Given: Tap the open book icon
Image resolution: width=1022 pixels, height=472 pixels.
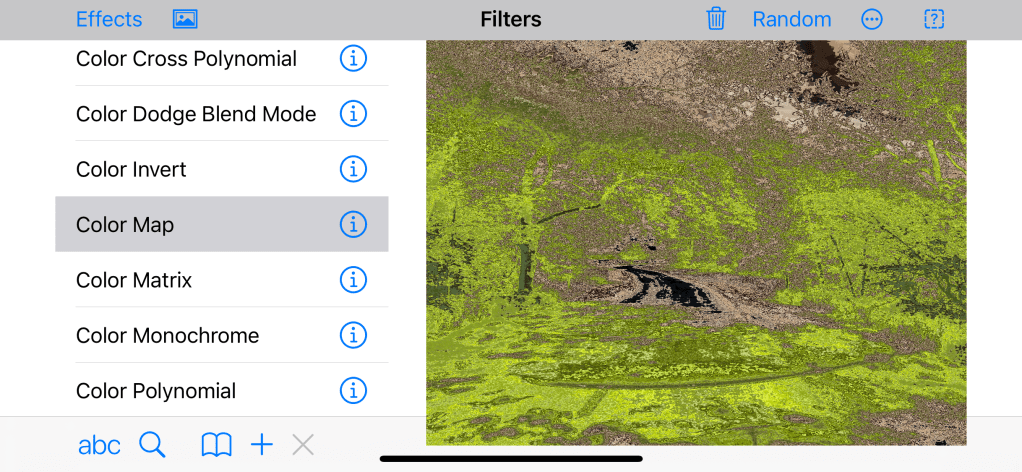Looking at the screenshot, I should click(216, 446).
